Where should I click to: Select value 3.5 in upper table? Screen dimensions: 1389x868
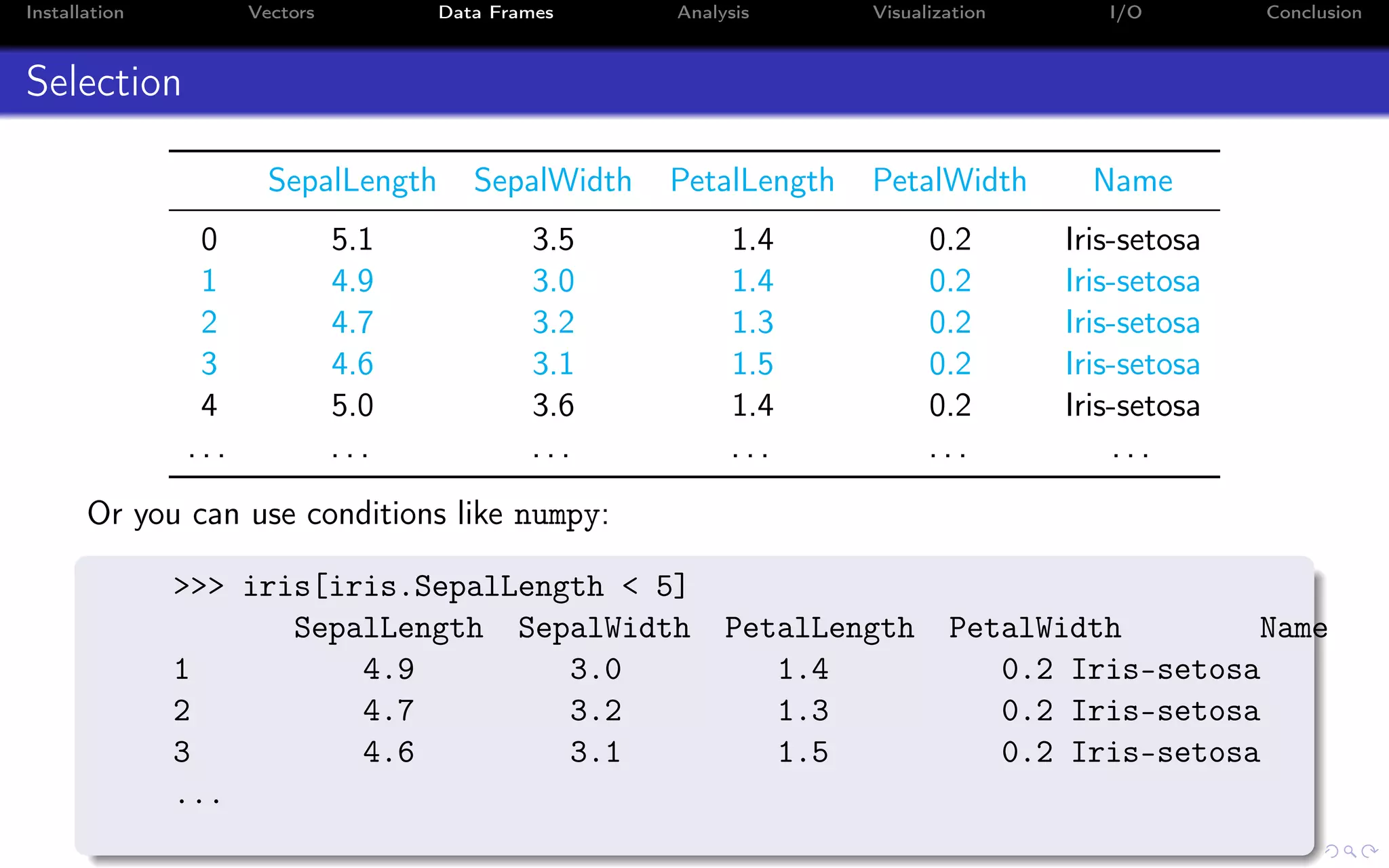pos(553,239)
